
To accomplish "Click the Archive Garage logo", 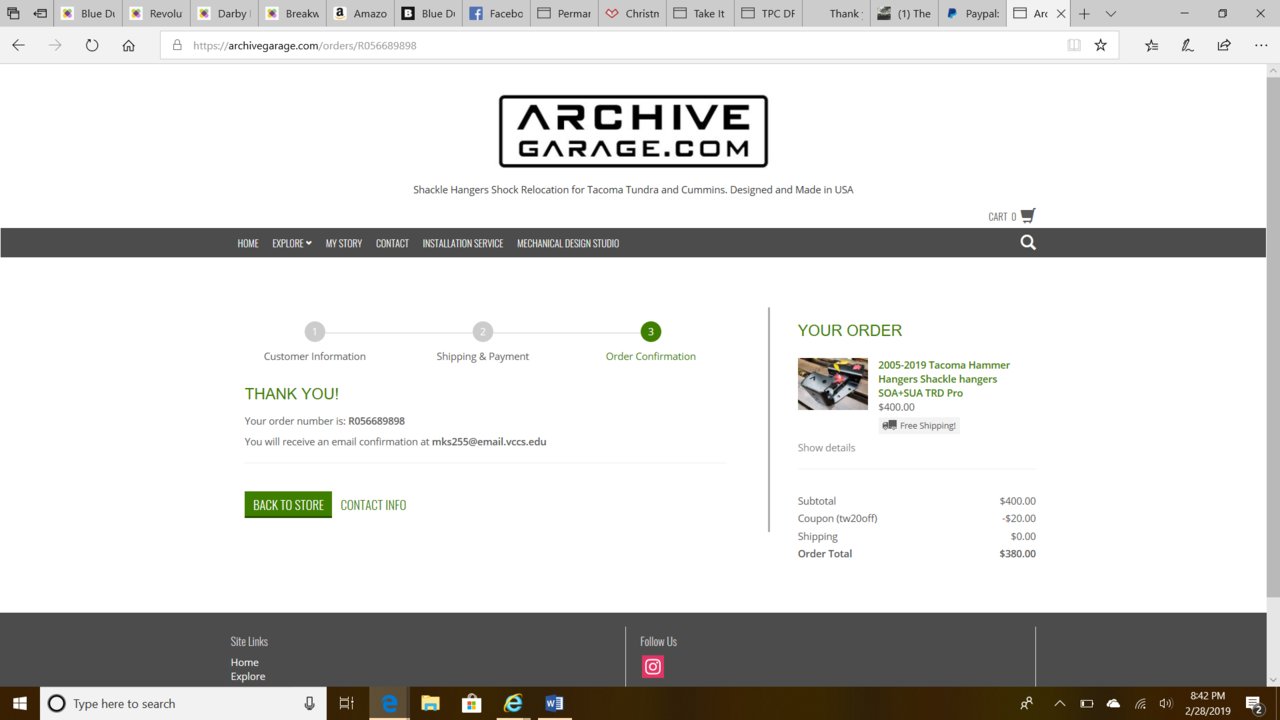I will [633, 131].
